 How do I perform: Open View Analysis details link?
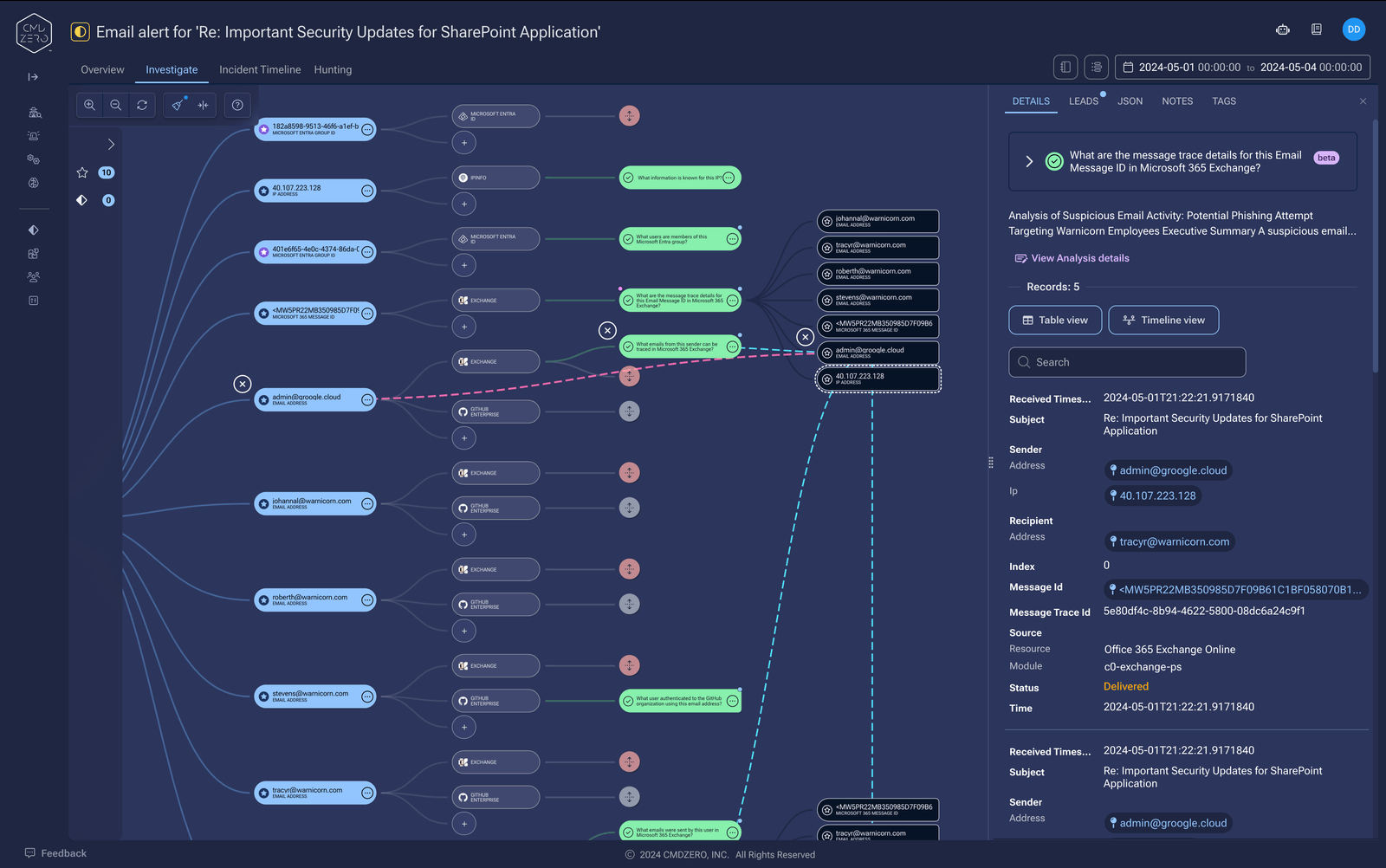[x=1072, y=258]
